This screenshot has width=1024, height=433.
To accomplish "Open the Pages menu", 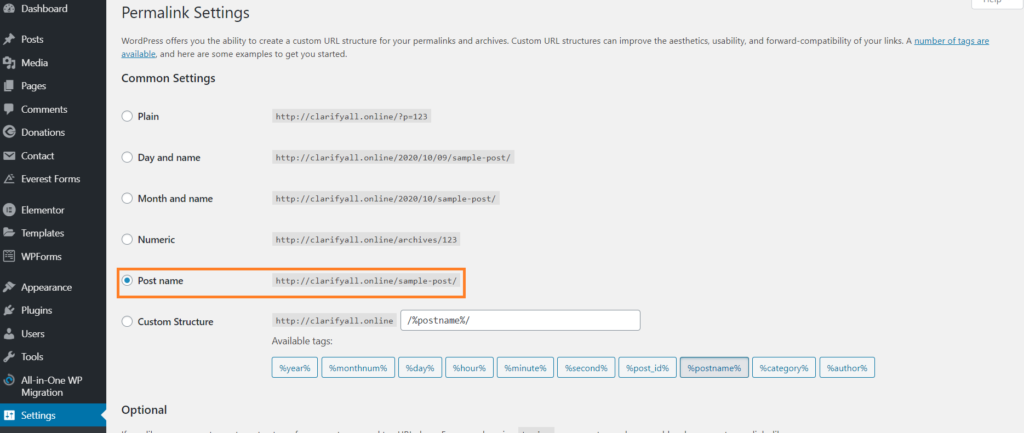I will click(33, 86).
